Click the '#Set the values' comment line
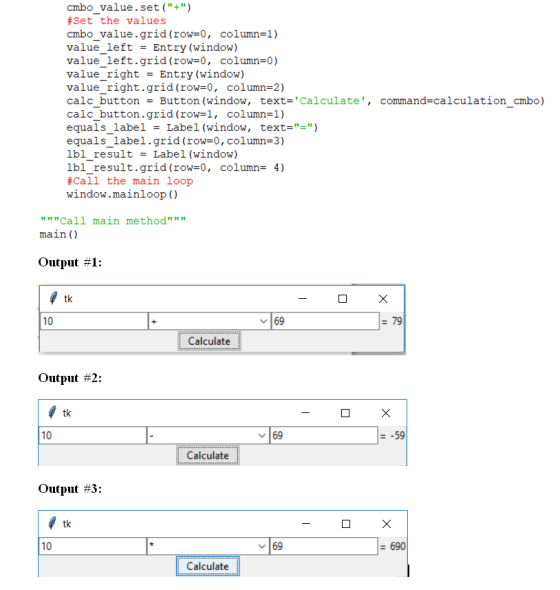Screen dimensions: 560x590 116,21
